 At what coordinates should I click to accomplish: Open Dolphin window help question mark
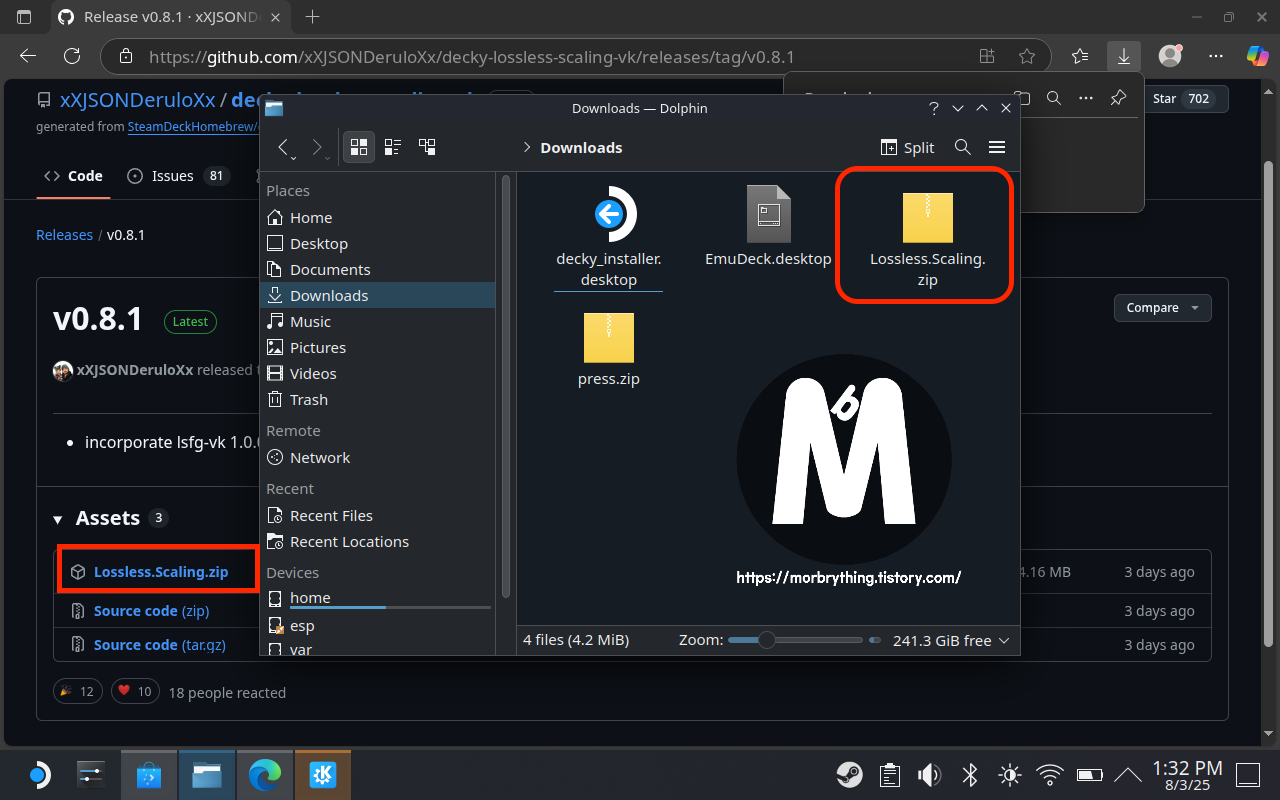(x=934, y=108)
